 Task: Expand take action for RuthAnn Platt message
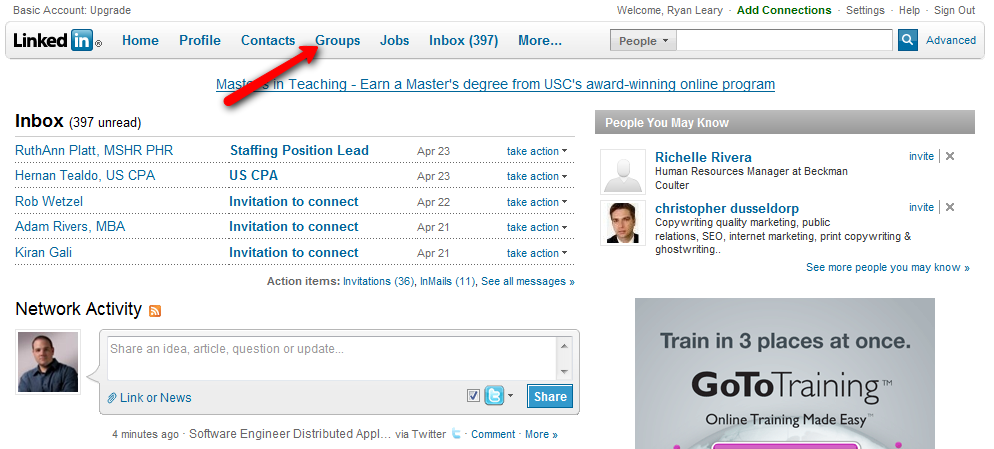(537, 151)
